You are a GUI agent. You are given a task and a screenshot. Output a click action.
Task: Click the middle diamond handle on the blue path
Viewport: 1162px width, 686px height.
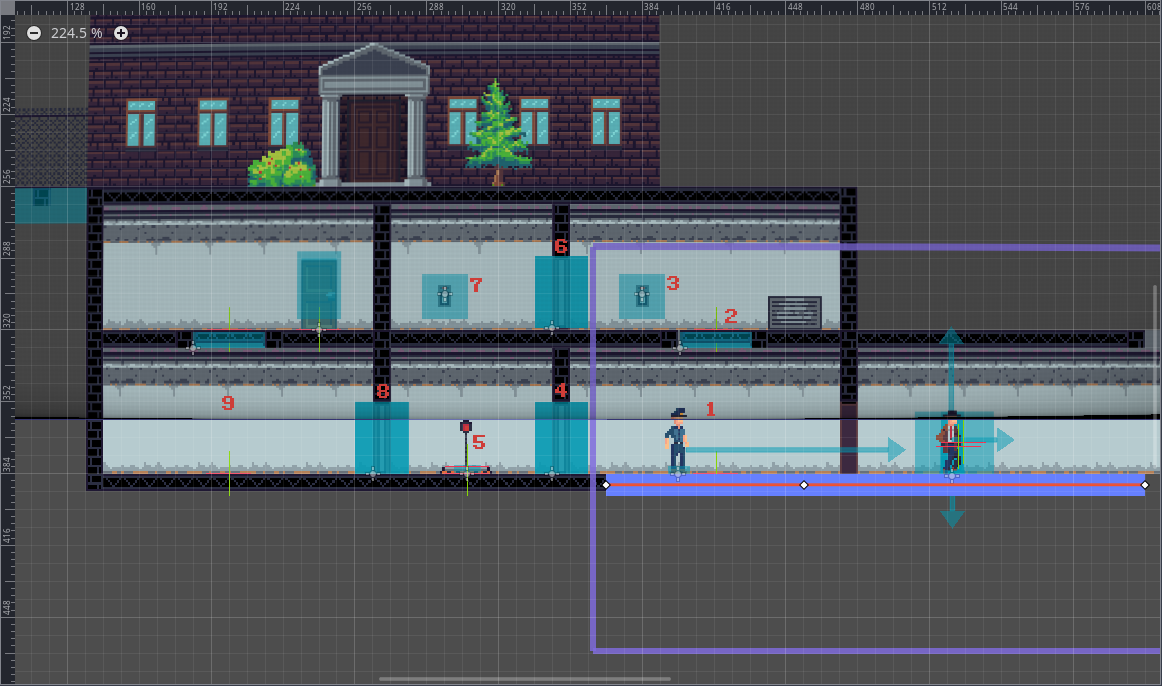[x=804, y=485]
